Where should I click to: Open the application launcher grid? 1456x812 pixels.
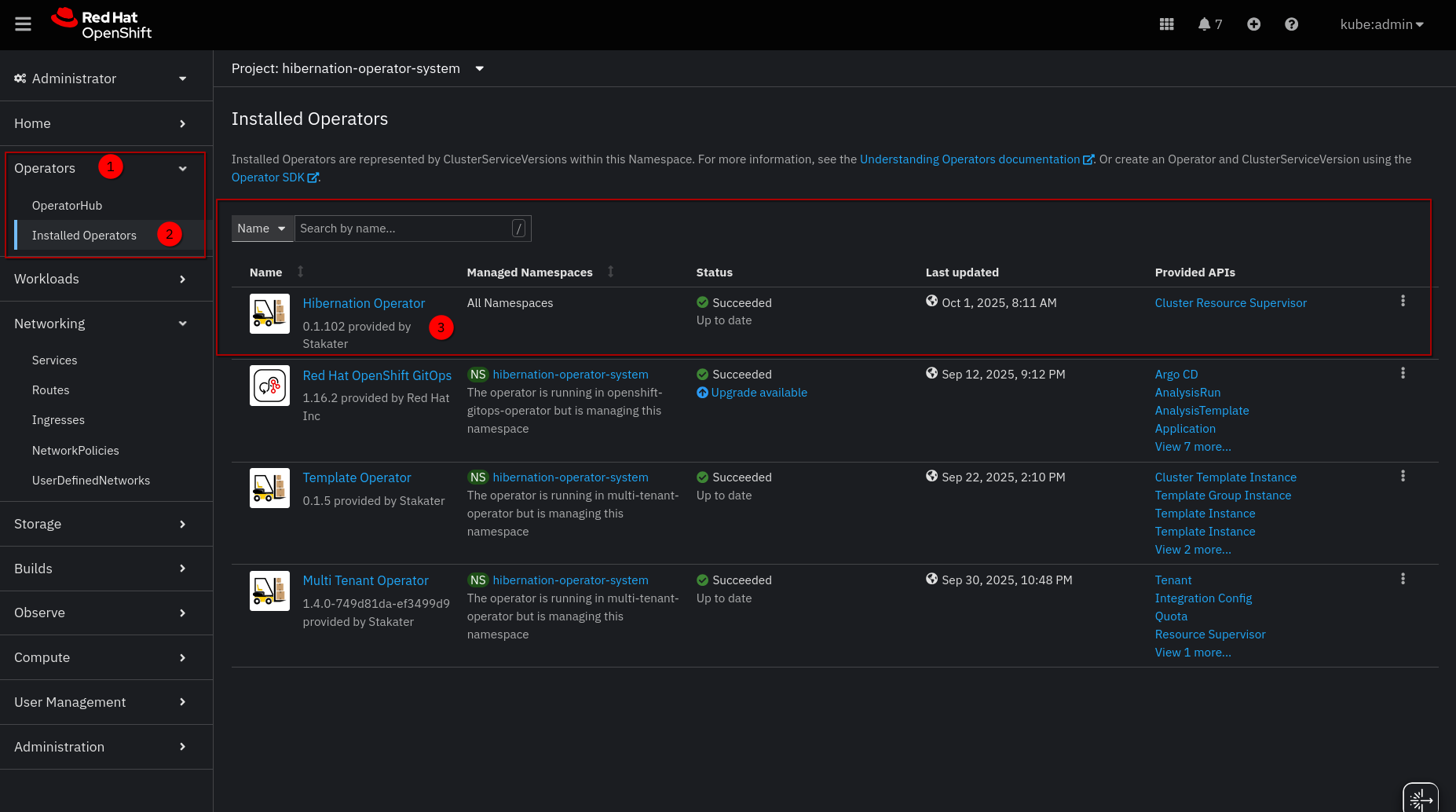pos(1166,24)
